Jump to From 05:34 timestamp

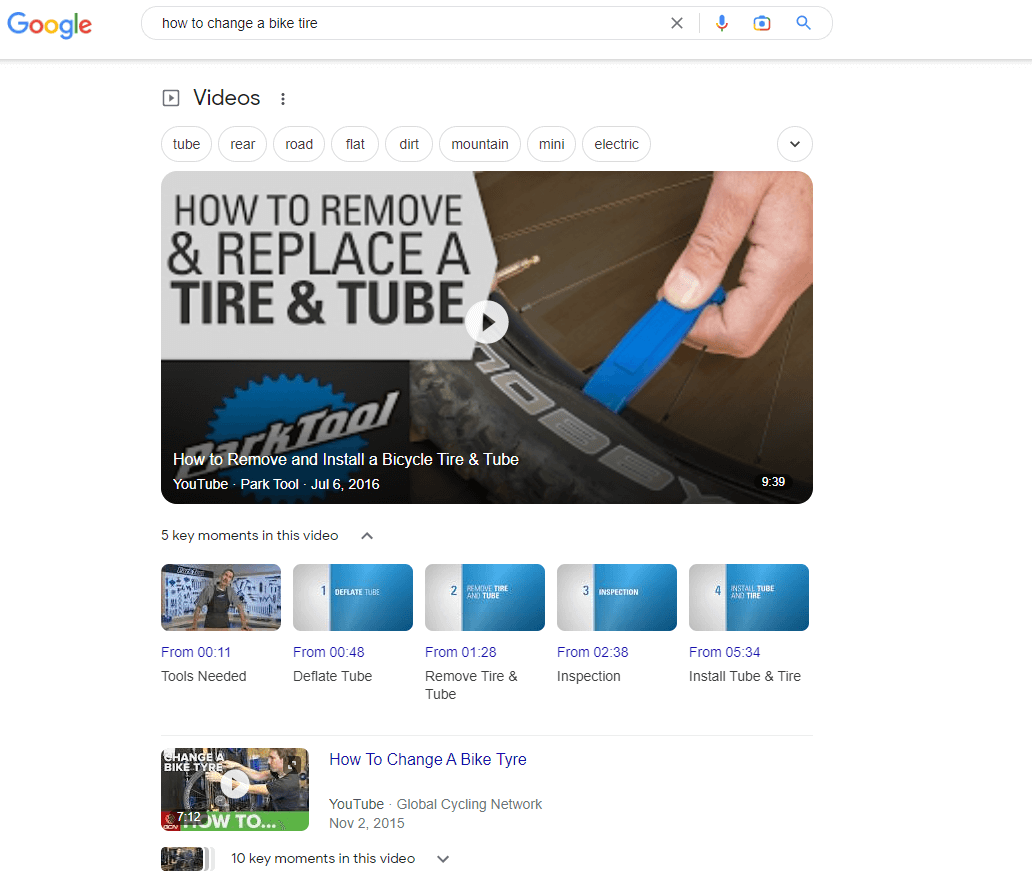coord(725,652)
